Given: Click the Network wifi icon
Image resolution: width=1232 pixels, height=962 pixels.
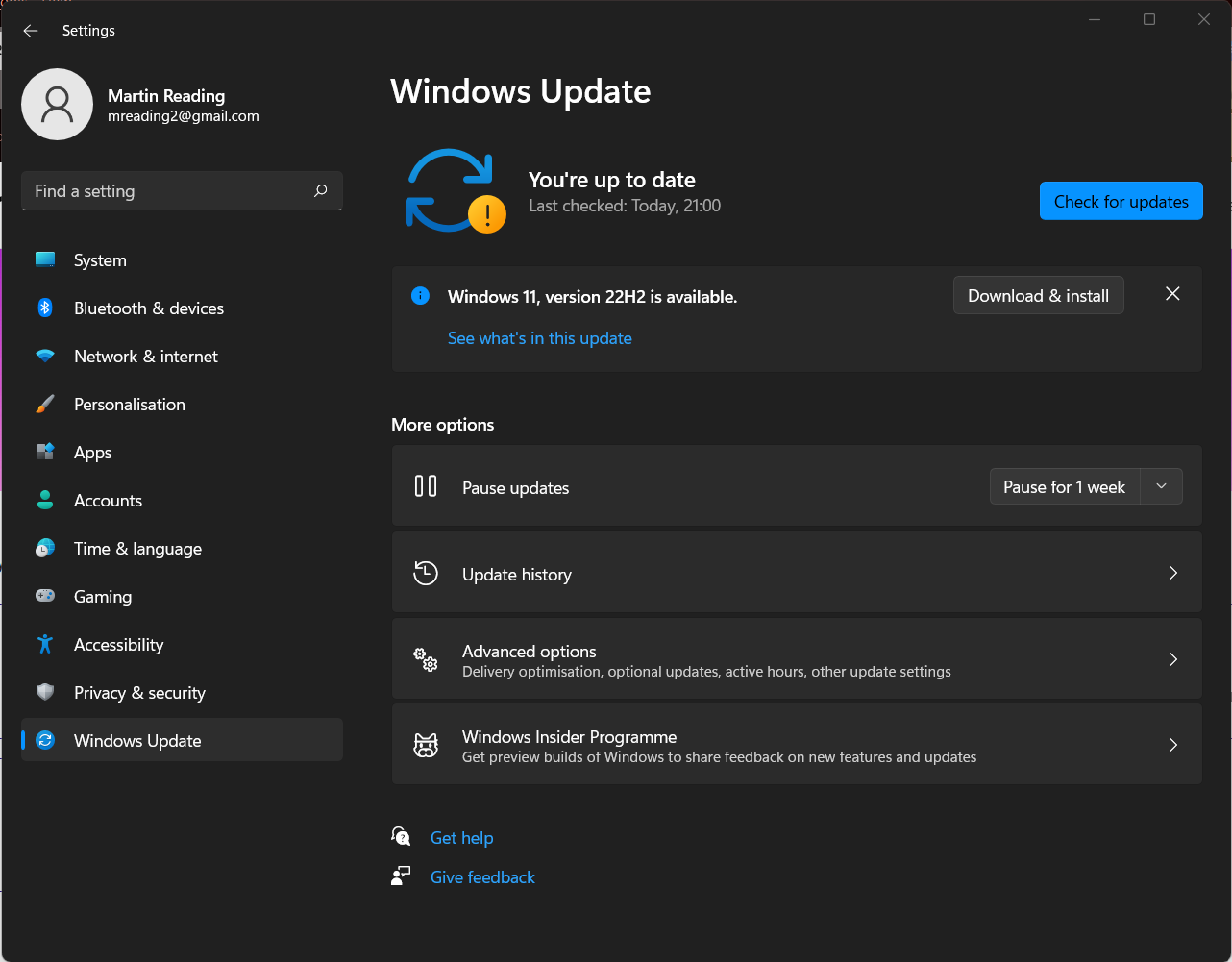Looking at the screenshot, I should click(45, 356).
